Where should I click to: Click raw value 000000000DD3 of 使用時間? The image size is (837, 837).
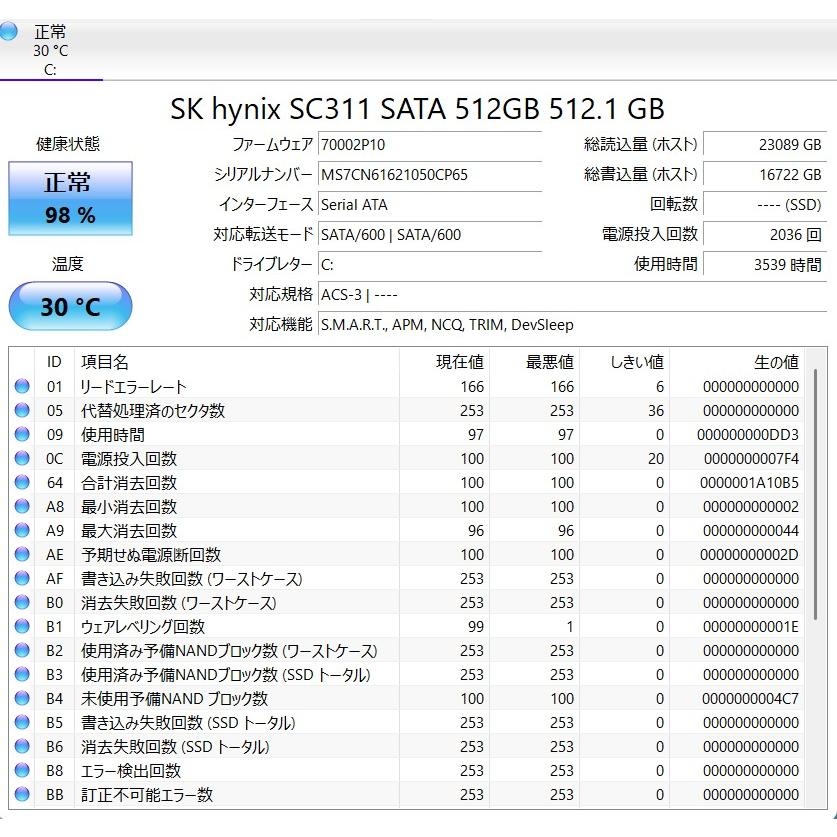click(x=748, y=435)
